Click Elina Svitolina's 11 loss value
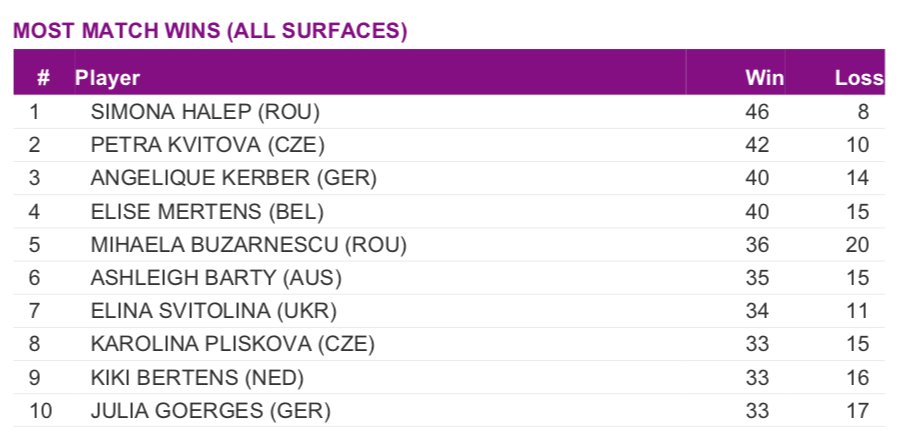Screen dimensions: 900x444 pyautogui.click(x=857, y=310)
